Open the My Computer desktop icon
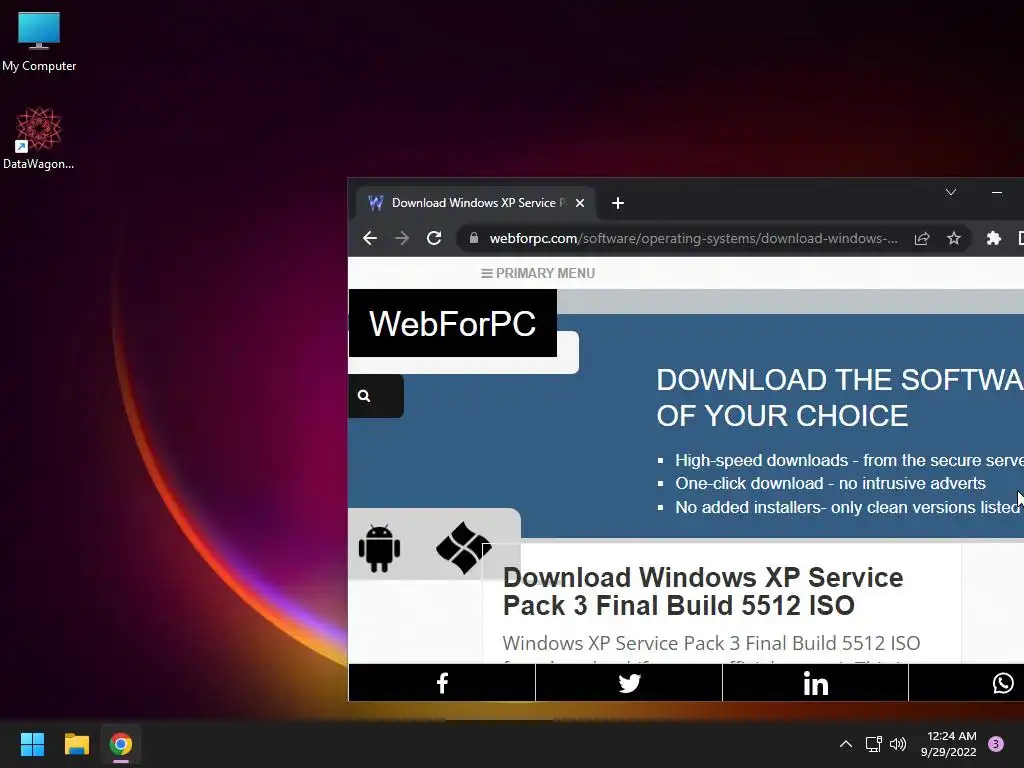The image size is (1024, 768). click(x=39, y=42)
